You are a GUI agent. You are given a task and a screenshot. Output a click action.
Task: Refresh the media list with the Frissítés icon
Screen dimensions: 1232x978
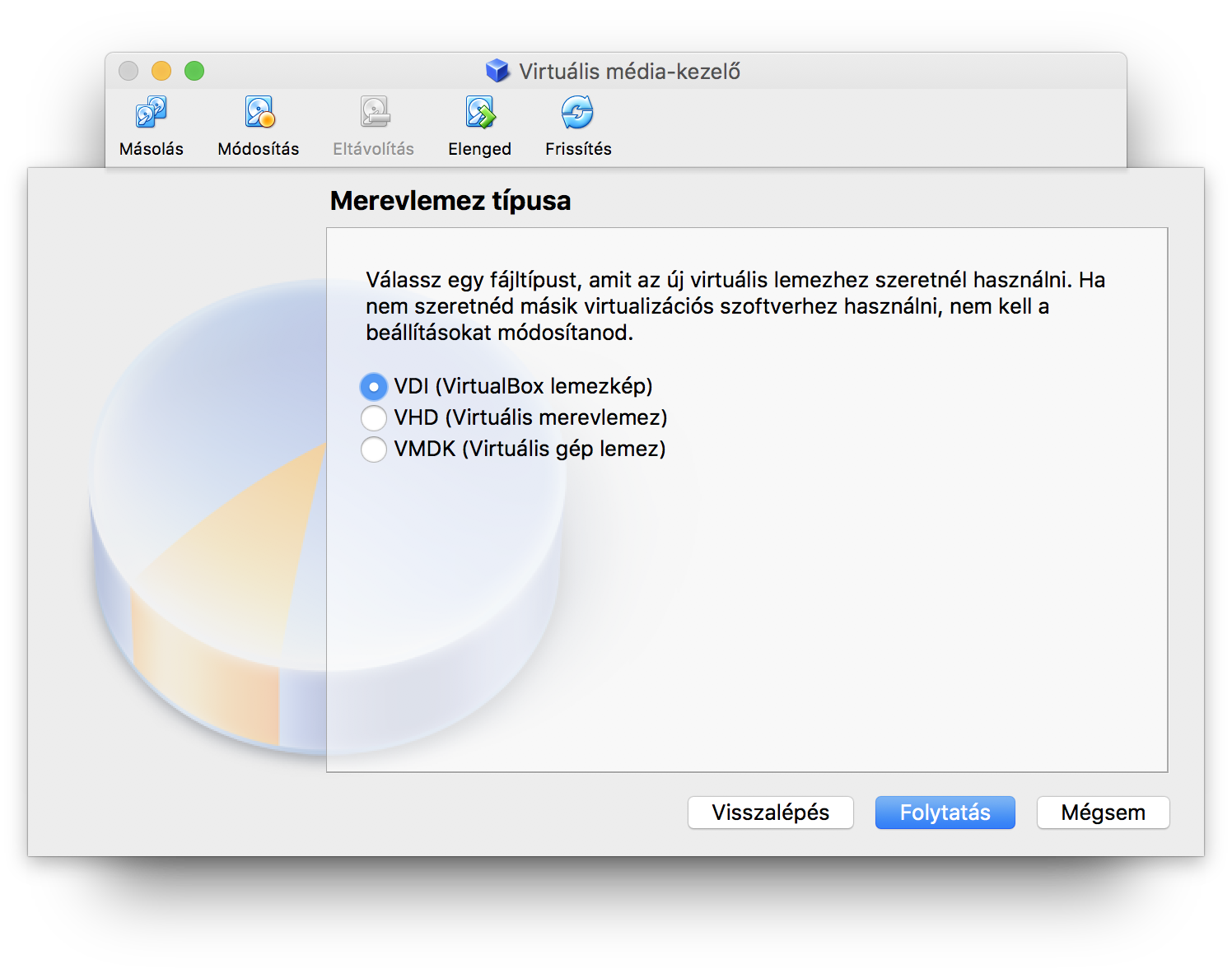click(577, 112)
